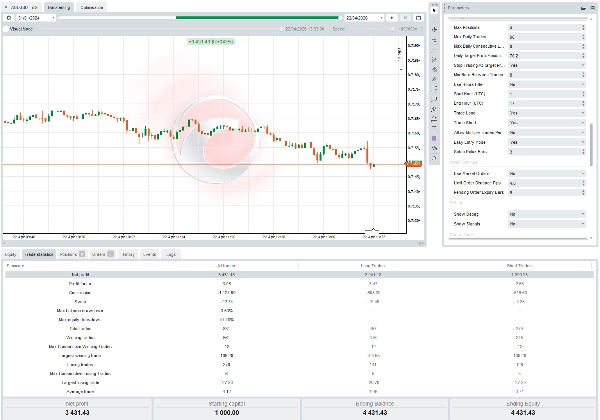The width and height of the screenshot is (600, 420).
Task: Click the End Hour (UTC) stepper
Action: (583, 103)
